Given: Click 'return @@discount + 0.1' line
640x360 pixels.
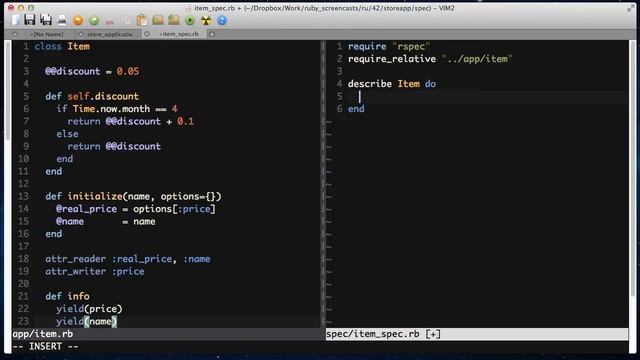Looking at the screenshot, I should [131, 121].
